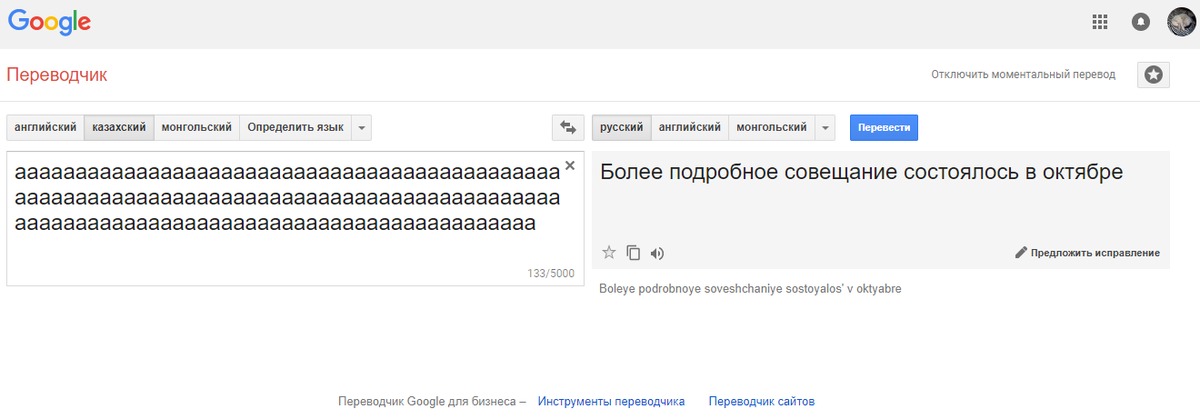The height and width of the screenshot is (419, 1200).
Task: Expand the target language dropdown arrow
Action: tap(825, 128)
